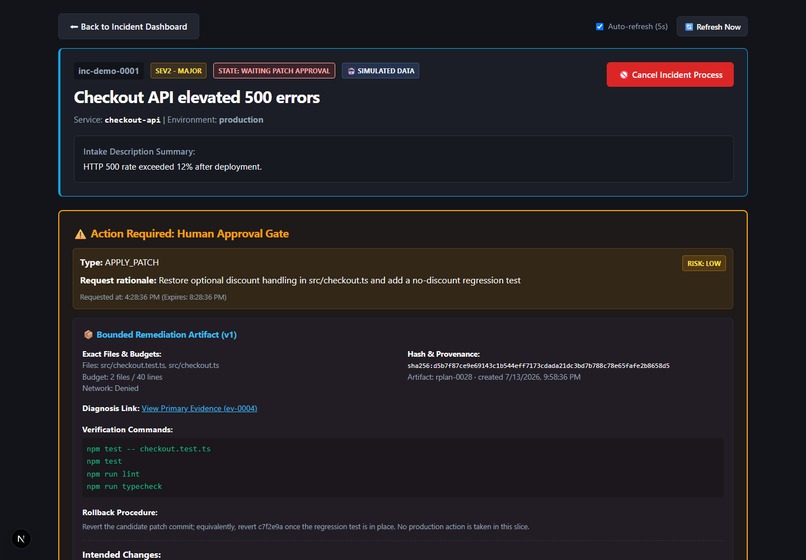Click the Files: src/checkout.test.ts line
The image size is (806, 560).
(x=151, y=366)
